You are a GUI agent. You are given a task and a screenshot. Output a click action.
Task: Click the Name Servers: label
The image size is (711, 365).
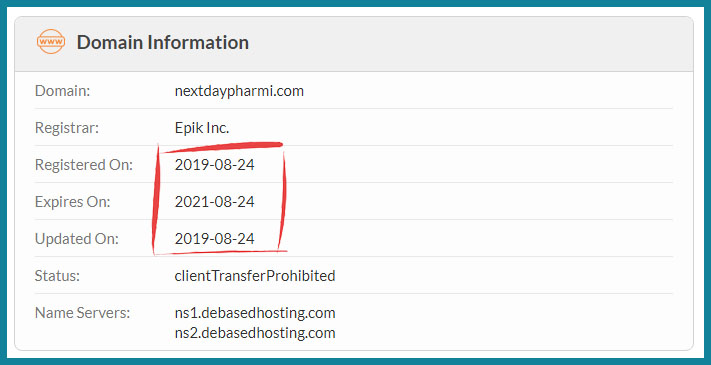[x=83, y=313]
